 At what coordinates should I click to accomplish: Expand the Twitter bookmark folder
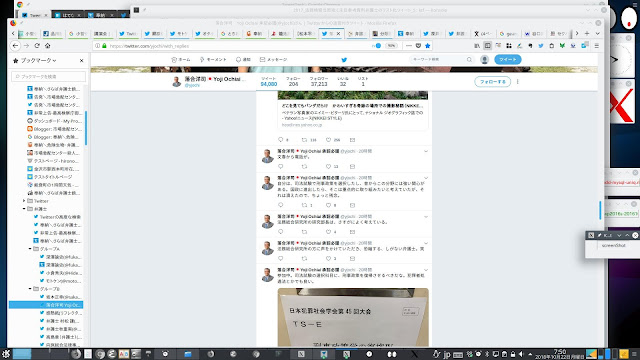(24, 201)
